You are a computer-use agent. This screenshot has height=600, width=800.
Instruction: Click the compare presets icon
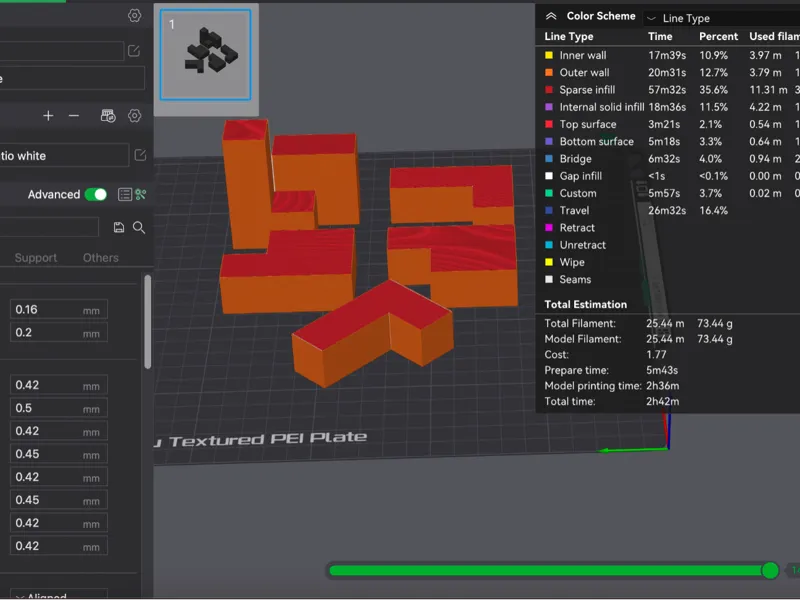(x=141, y=194)
